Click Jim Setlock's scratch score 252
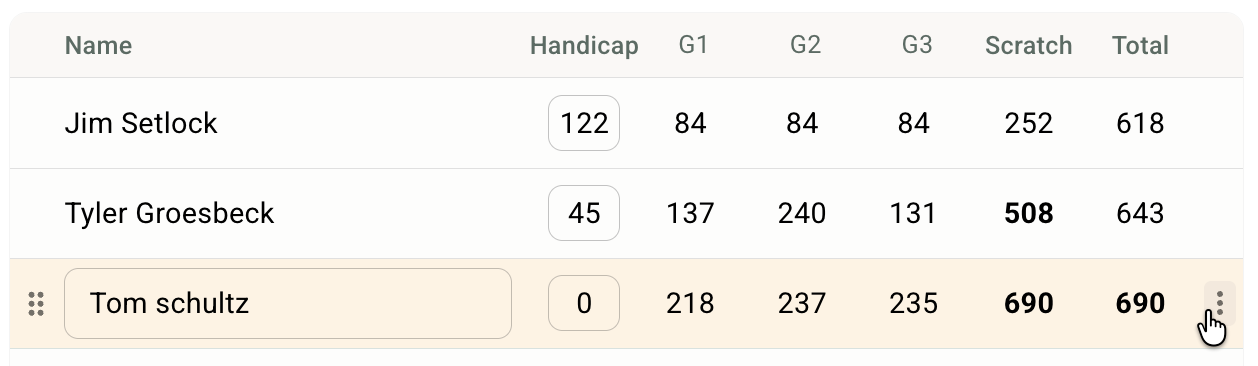Image resolution: width=1258 pixels, height=366 pixels. click(x=1029, y=123)
